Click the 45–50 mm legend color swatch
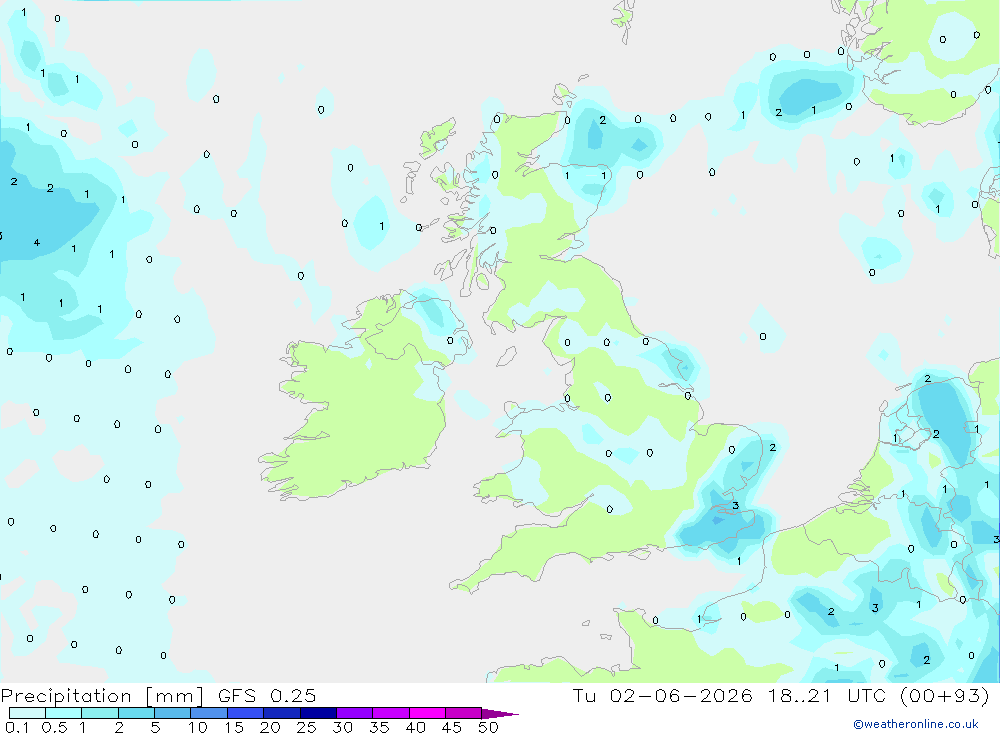 (x=464, y=713)
